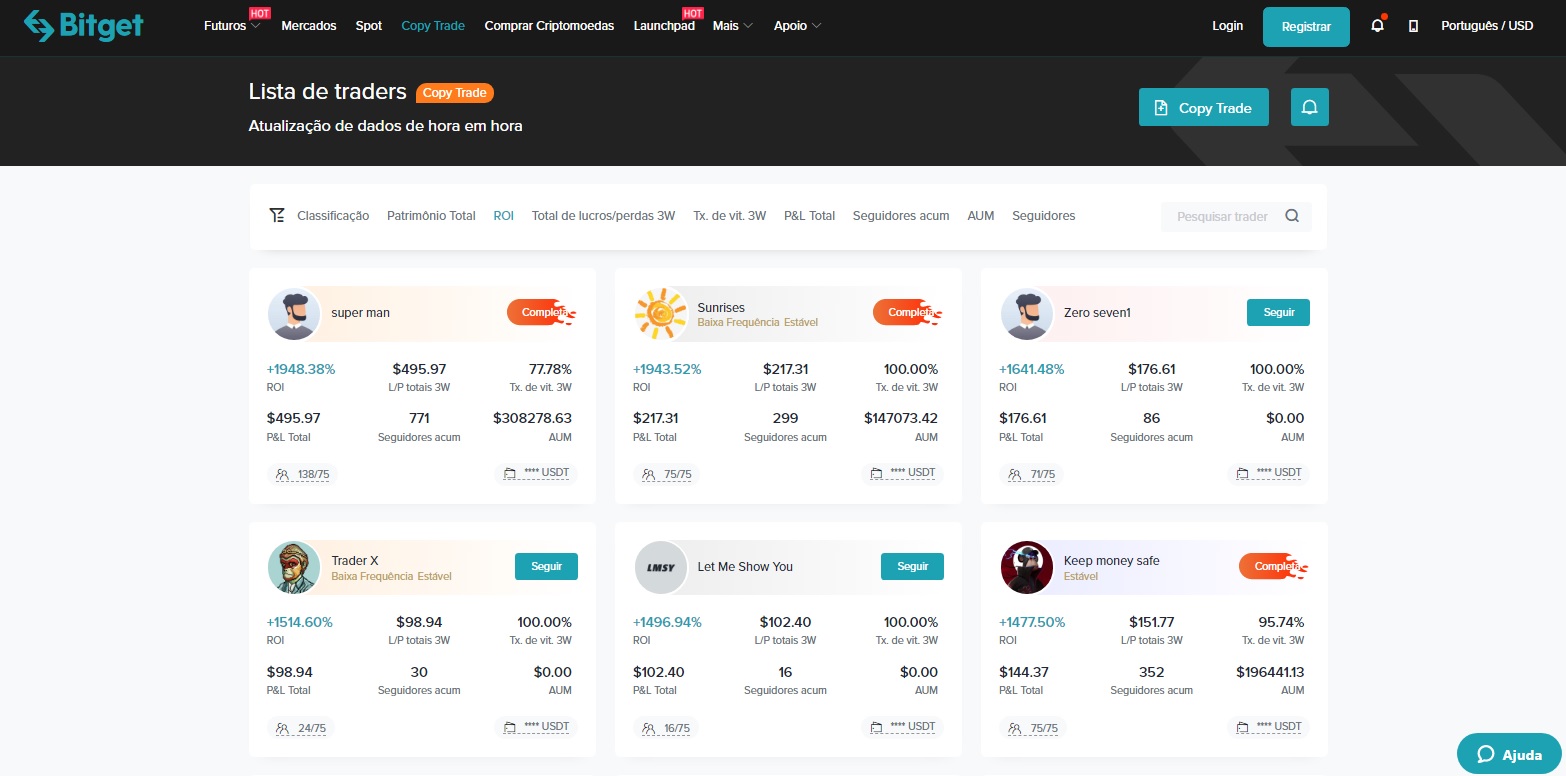The width and height of the screenshot is (1566, 776).
Task: Sort by ROI
Action: click(x=503, y=216)
